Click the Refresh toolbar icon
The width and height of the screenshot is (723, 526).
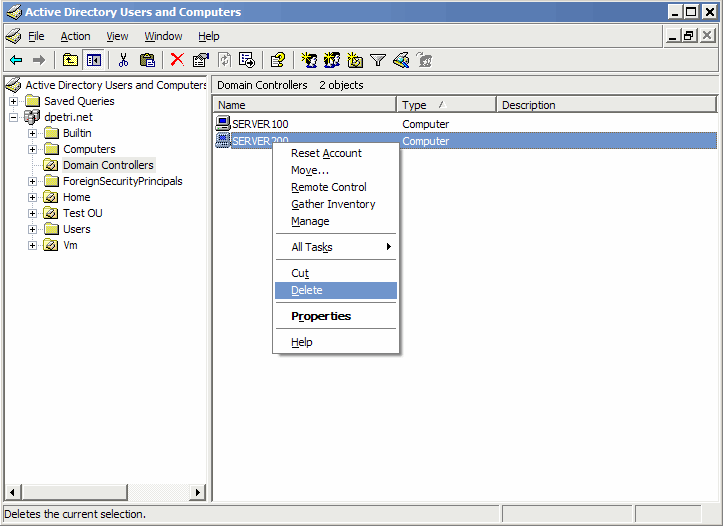point(225,60)
